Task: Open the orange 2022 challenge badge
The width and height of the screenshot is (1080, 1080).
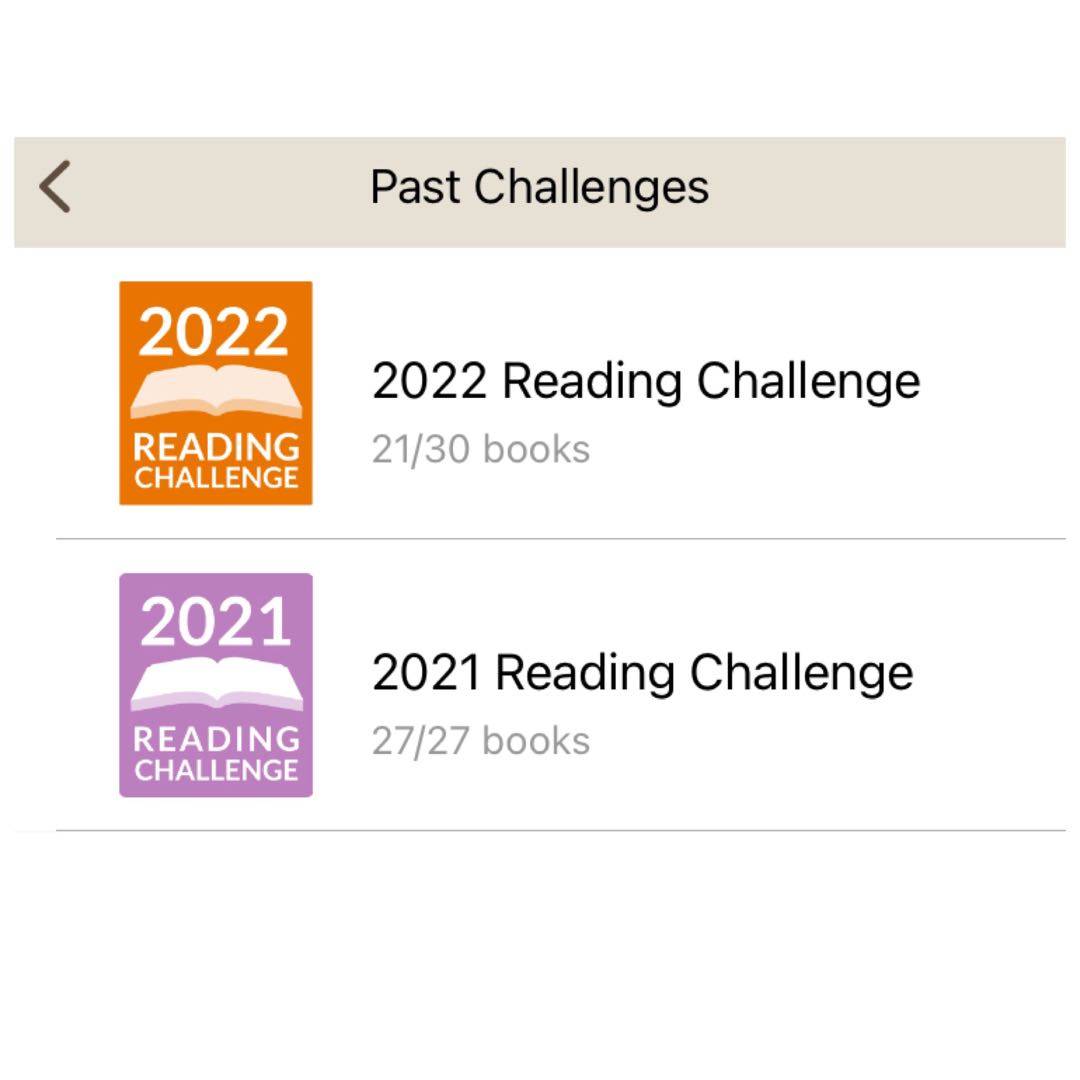Action: tap(216, 393)
